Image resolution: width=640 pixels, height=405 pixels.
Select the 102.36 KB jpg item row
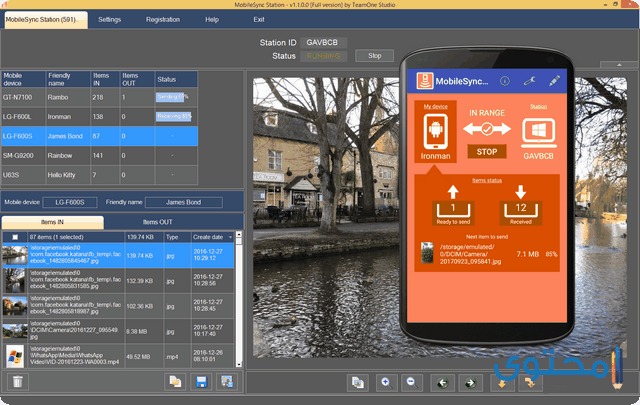[x=118, y=306]
